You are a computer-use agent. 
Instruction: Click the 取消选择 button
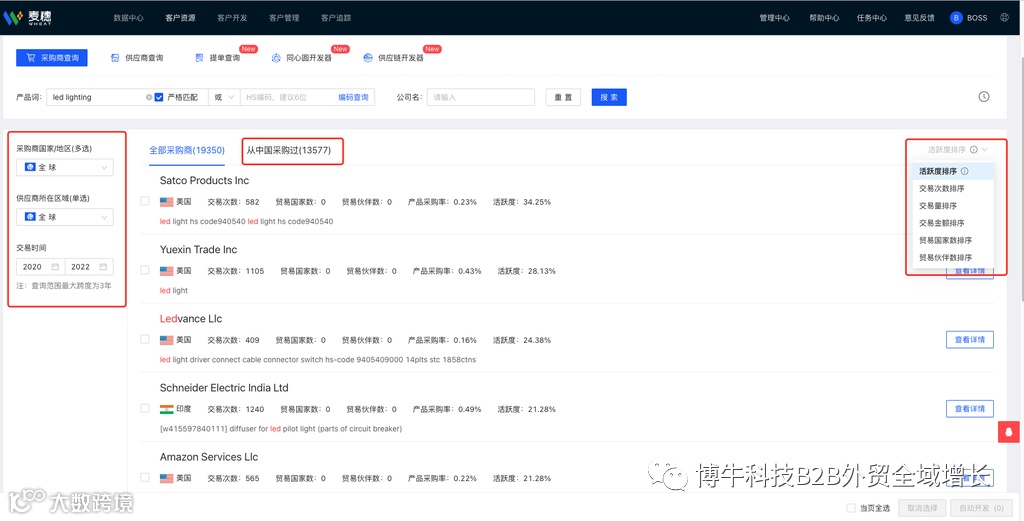tap(922, 508)
